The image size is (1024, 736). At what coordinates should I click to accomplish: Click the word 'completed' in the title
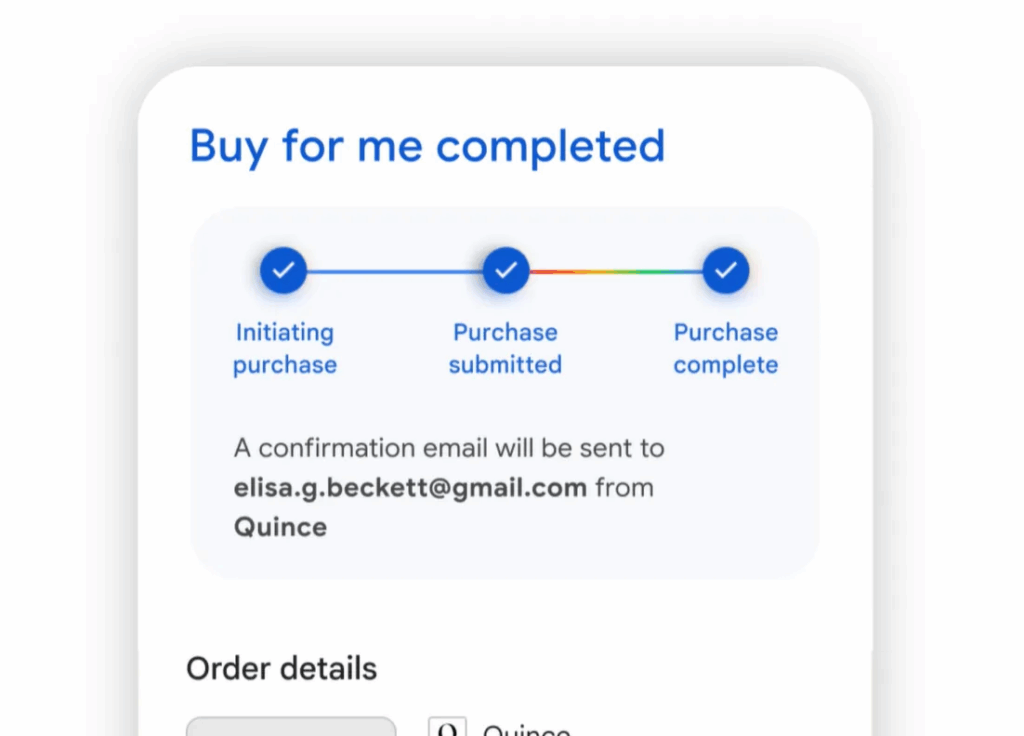tap(551, 146)
